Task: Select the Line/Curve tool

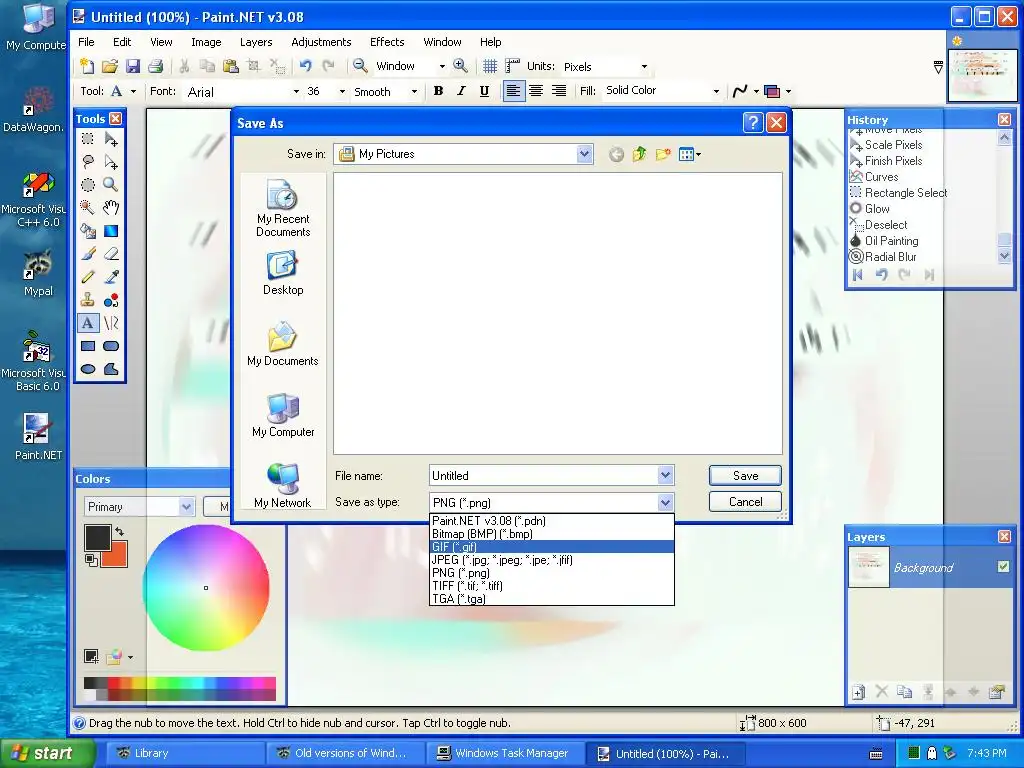Action: pos(111,323)
